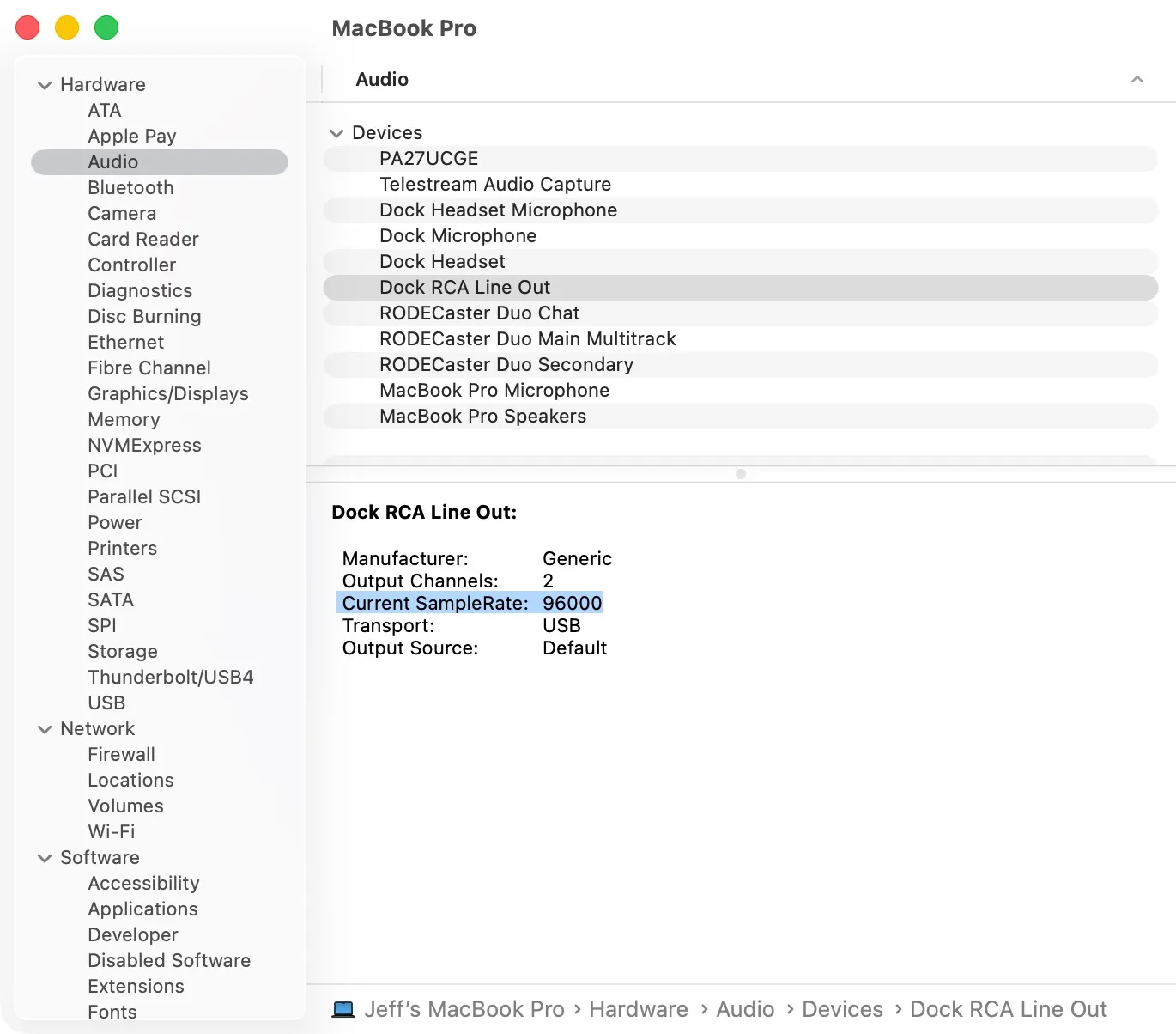The height and width of the screenshot is (1034, 1176).
Task: Select Disc Burning in the sidebar
Action: pyautogui.click(x=144, y=317)
